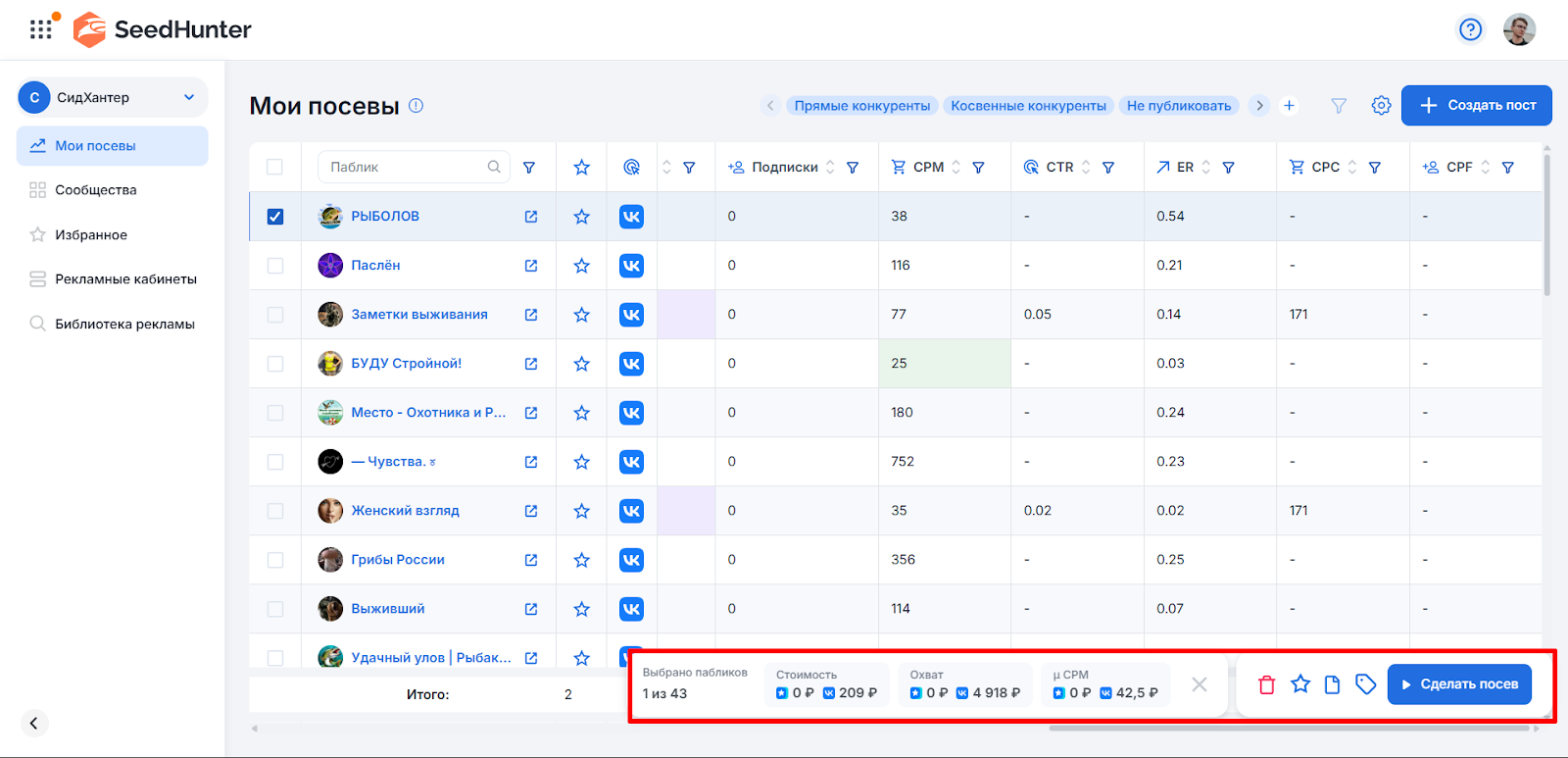Screen dimensions: 1568x758
Task: Open Сообщества in the sidebar
Action: click(96, 190)
